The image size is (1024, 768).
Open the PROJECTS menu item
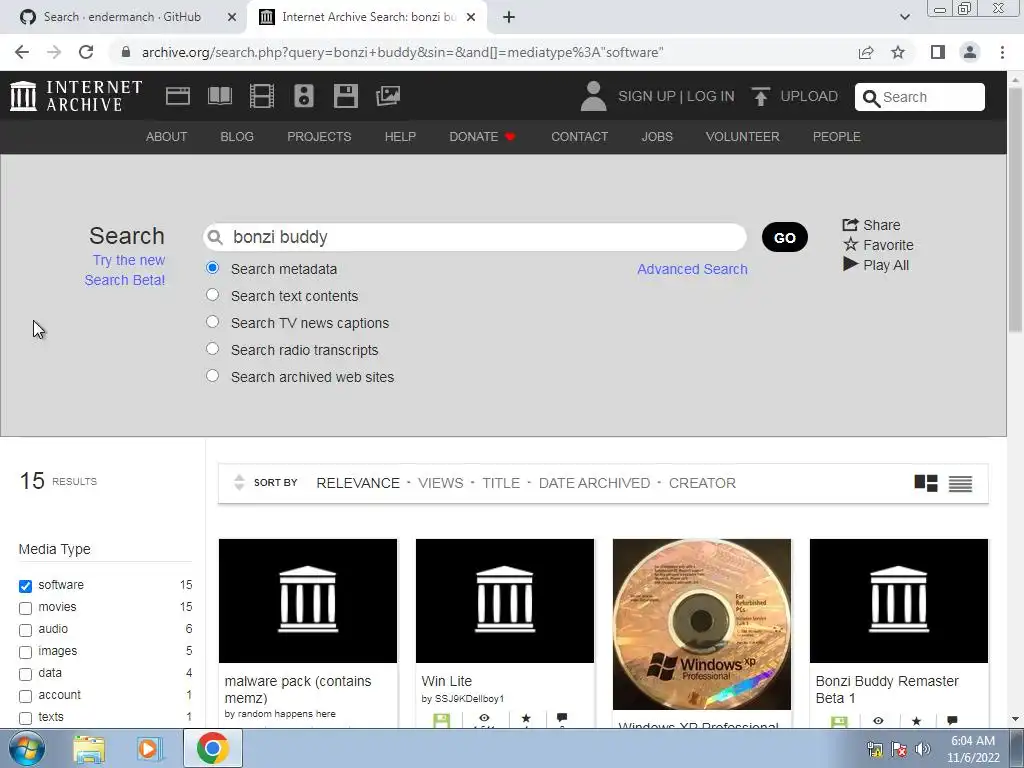click(319, 136)
